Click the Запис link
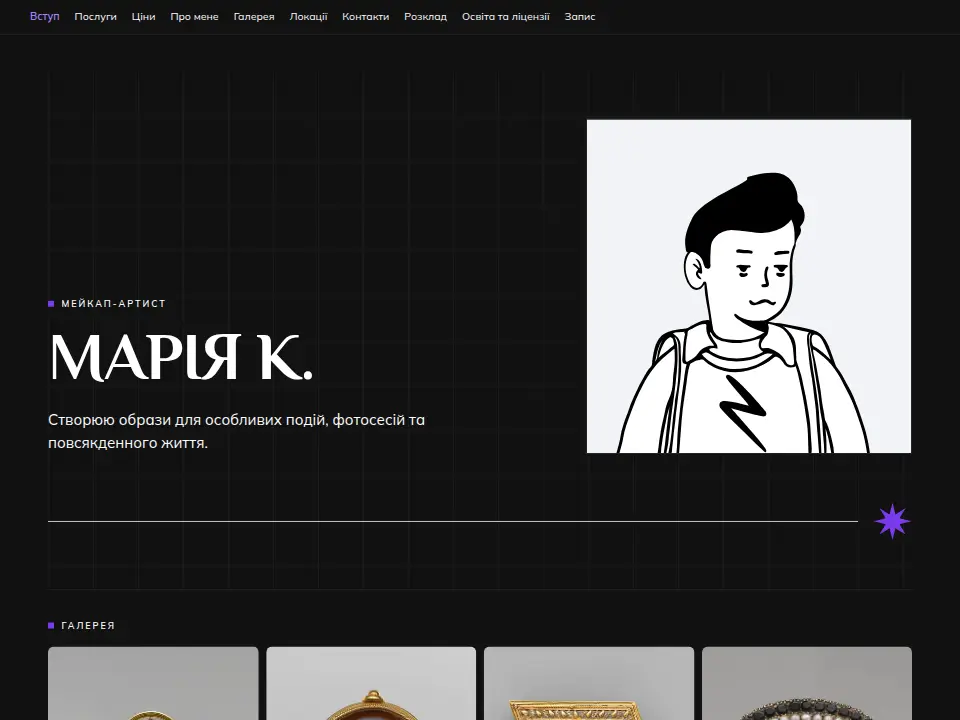Viewport: 960px width, 720px height. (x=580, y=17)
